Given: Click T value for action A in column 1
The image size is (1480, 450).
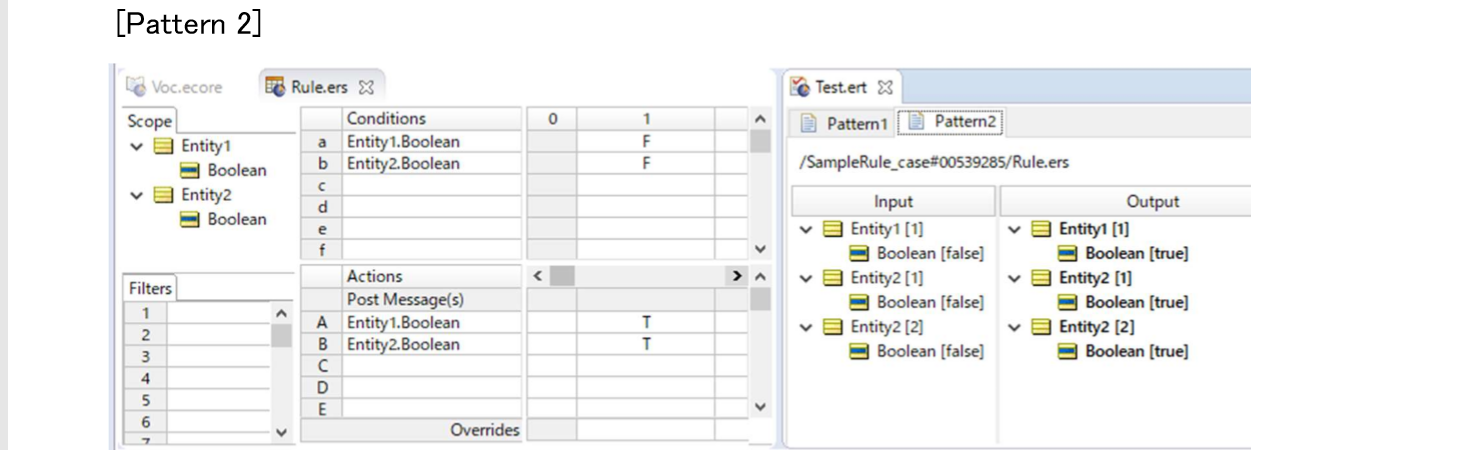Looking at the screenshot, I should (x=646, y=322).
